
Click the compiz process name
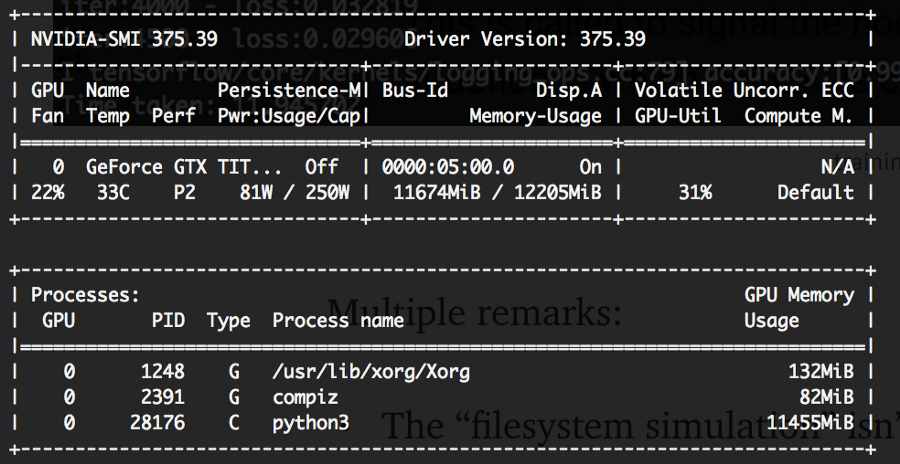[305, 397]
